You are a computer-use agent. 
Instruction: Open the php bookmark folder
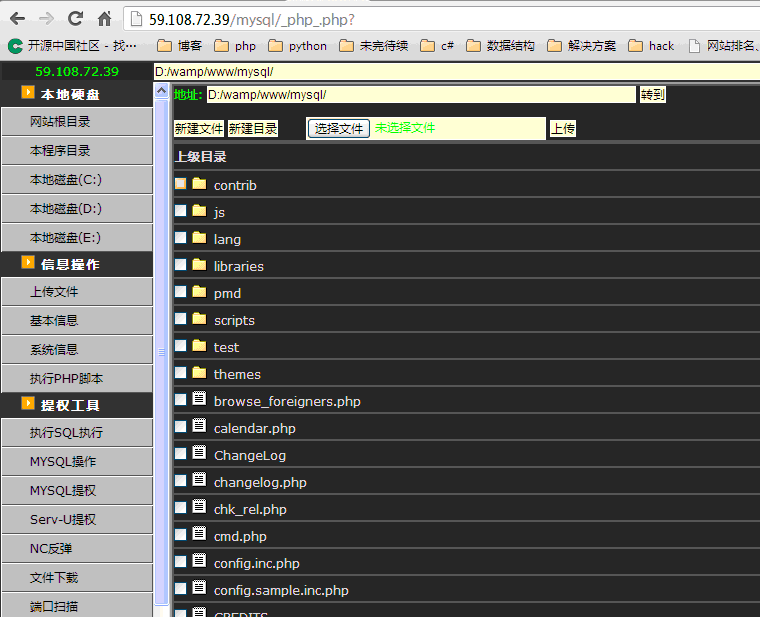point(235,46)
